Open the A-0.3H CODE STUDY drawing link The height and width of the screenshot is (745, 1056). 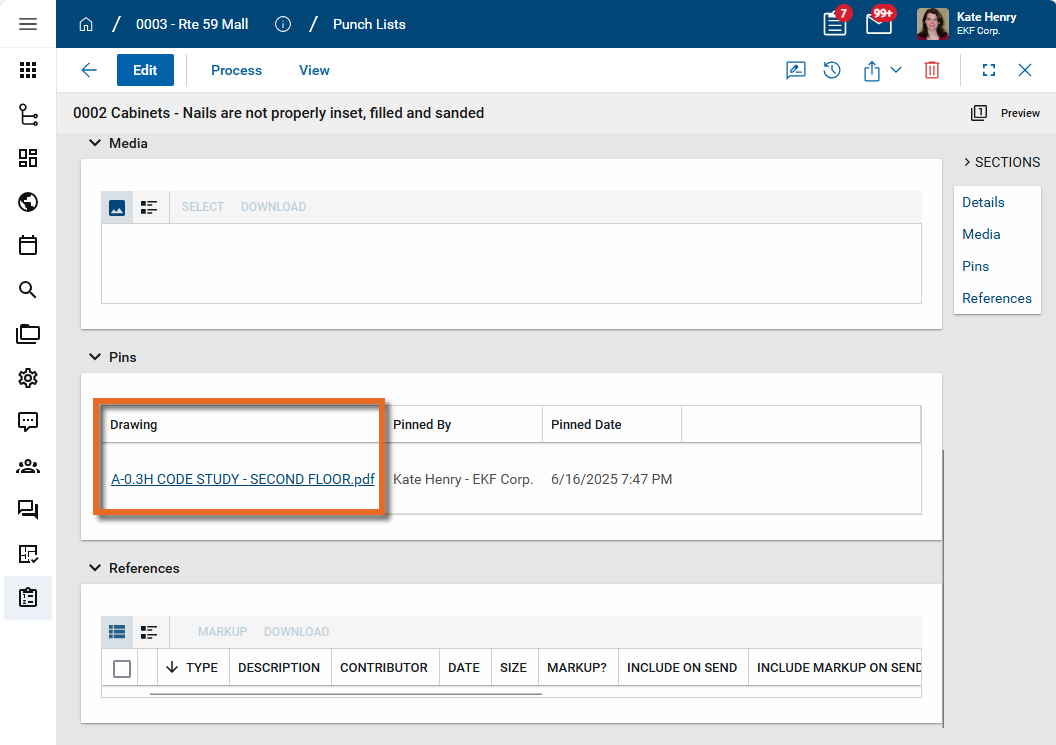242,479
